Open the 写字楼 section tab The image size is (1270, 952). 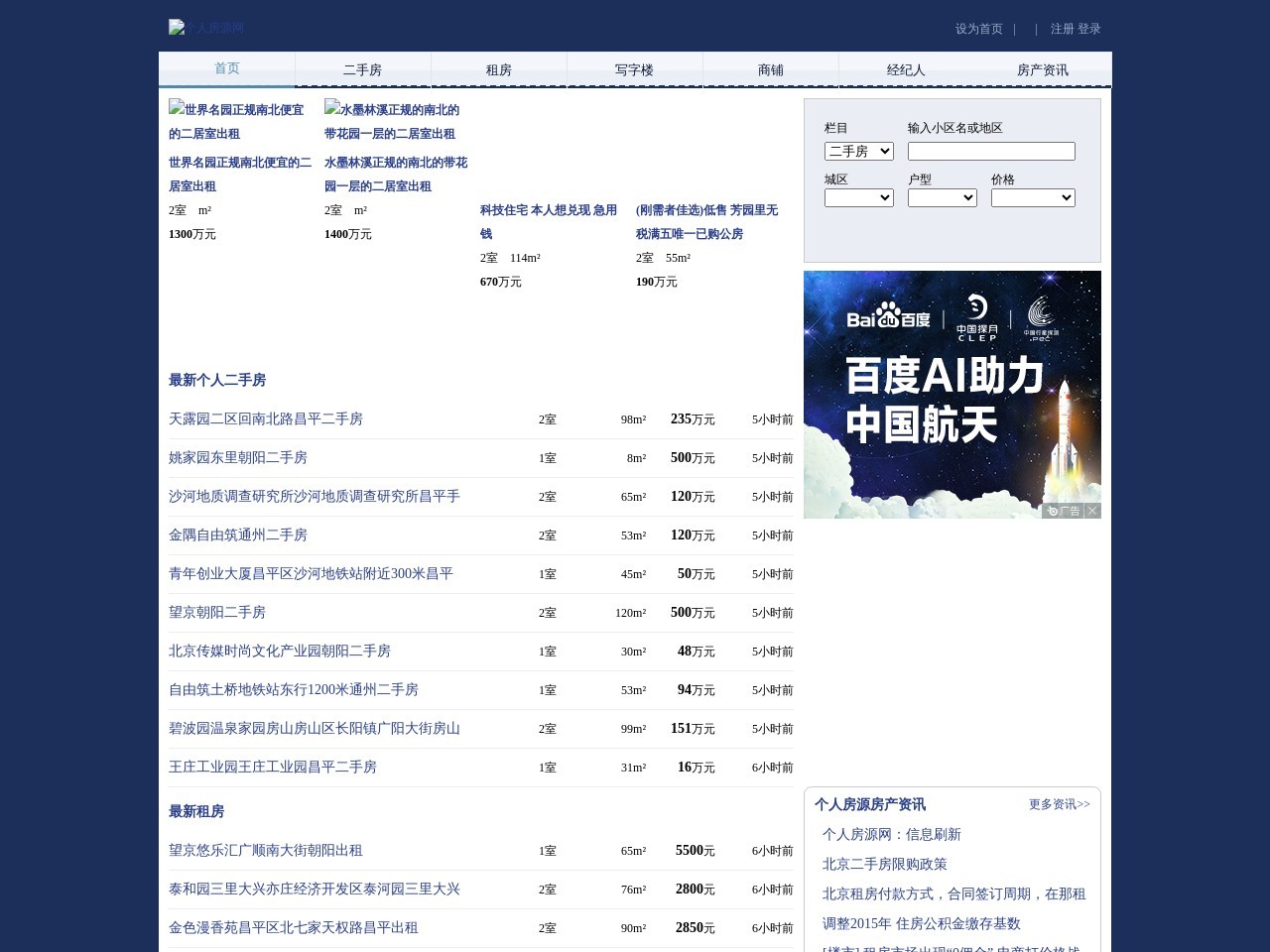pos(634,69)
